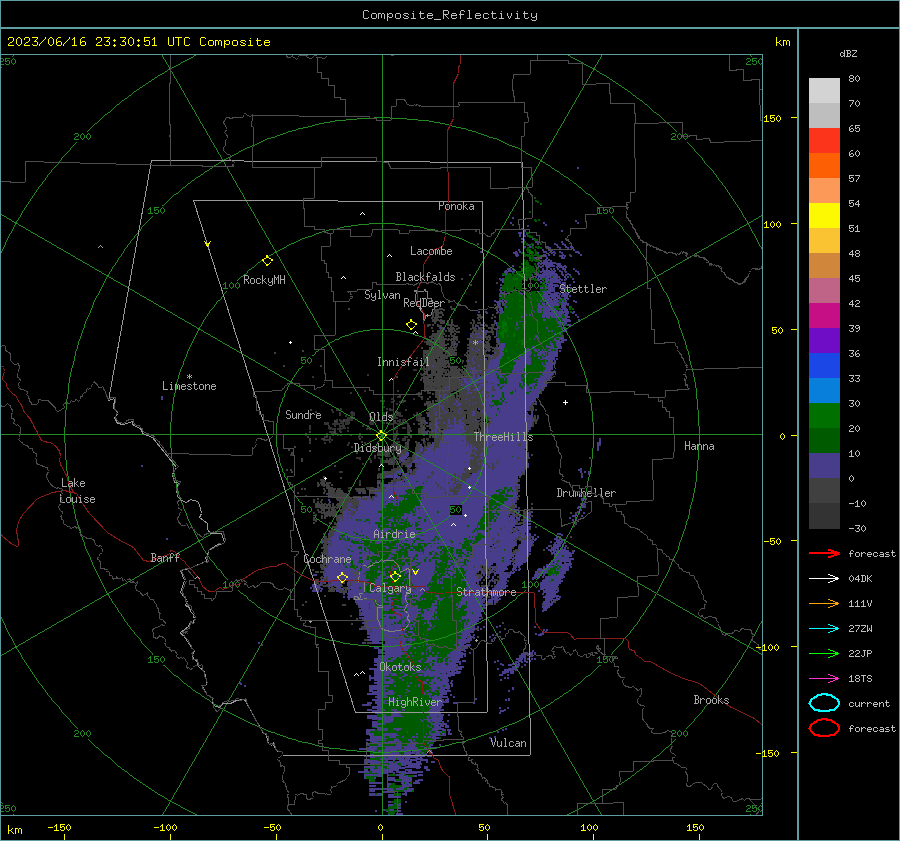Select the Lacombe map label
Viewport: 900px width, 841px height.
coord(431,251)
